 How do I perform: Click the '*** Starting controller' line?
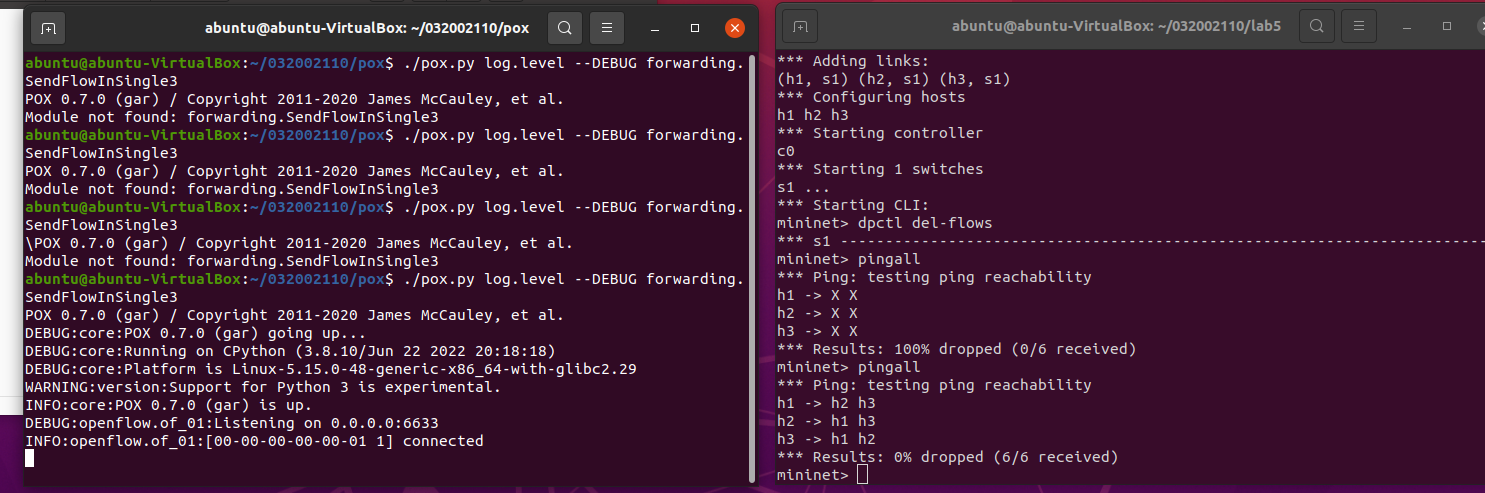880,134
